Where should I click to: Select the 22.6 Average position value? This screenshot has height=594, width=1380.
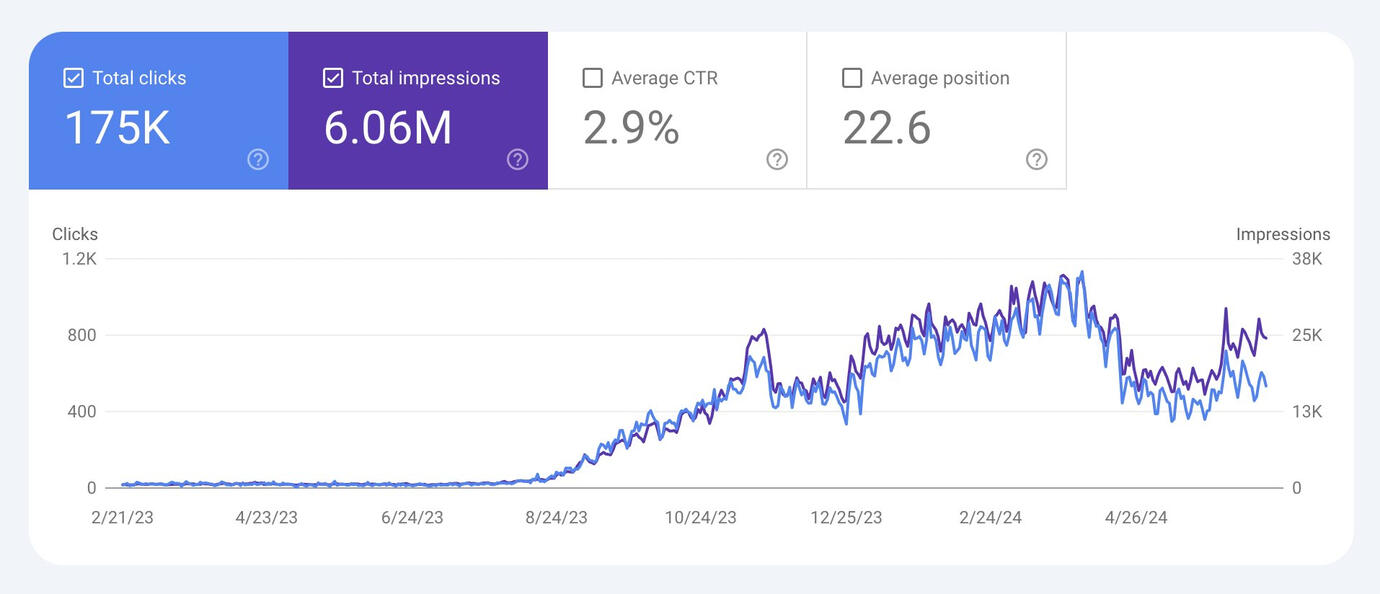[x=886, y=128]
